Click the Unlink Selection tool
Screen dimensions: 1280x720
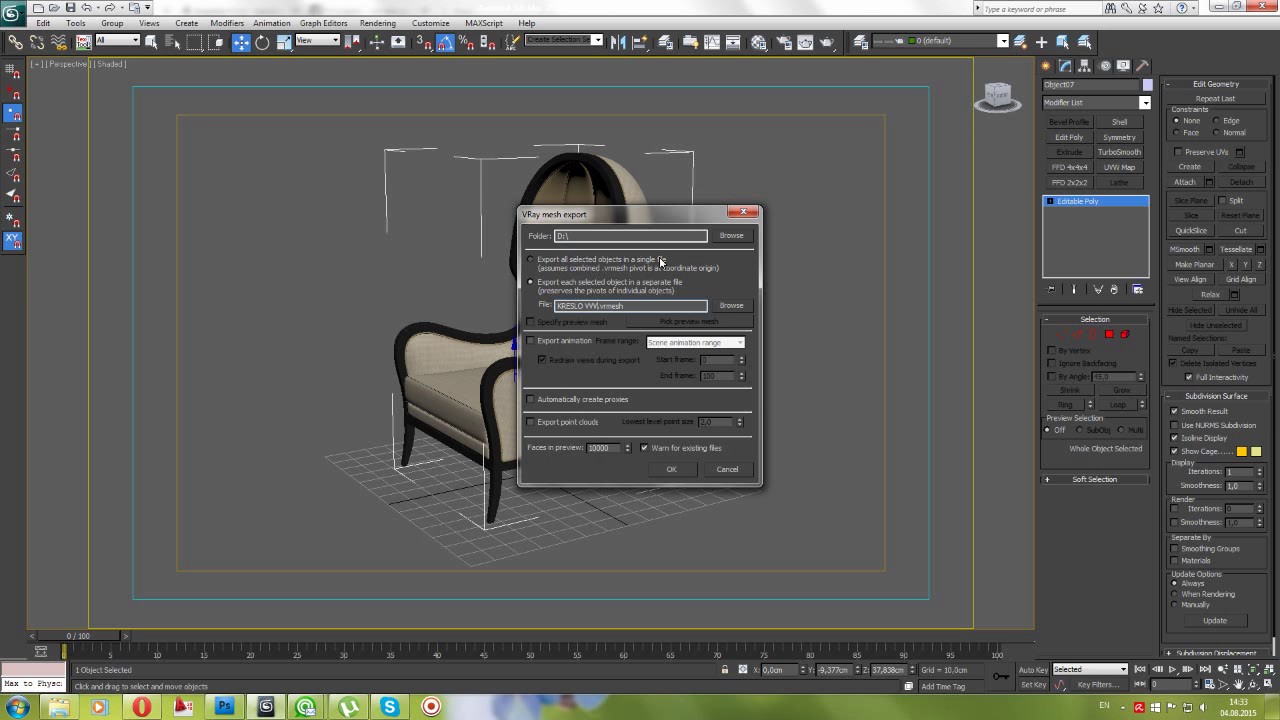pos(37,42)
